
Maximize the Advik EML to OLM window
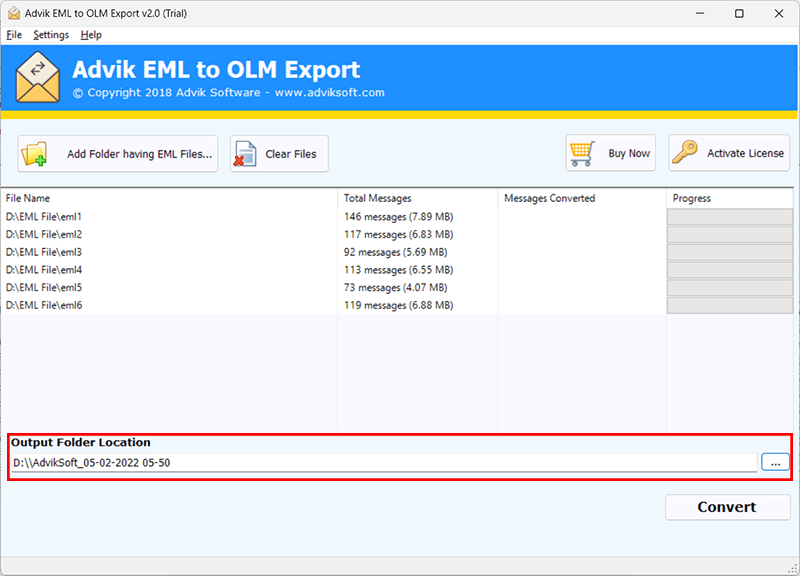tap(739, 13)
